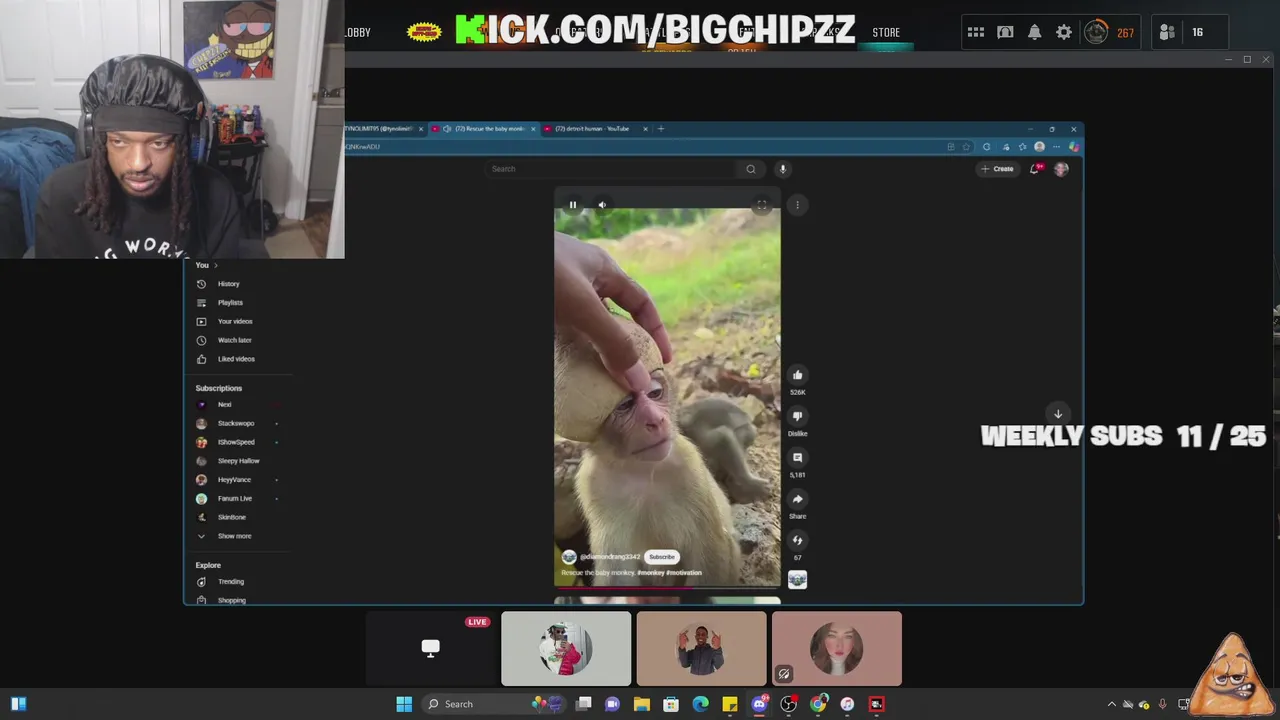Image resolution: width=1280 pixels, height=720 pixels.
Task: Open the browser three-dot settings menu
Action: coord(1056,147)
